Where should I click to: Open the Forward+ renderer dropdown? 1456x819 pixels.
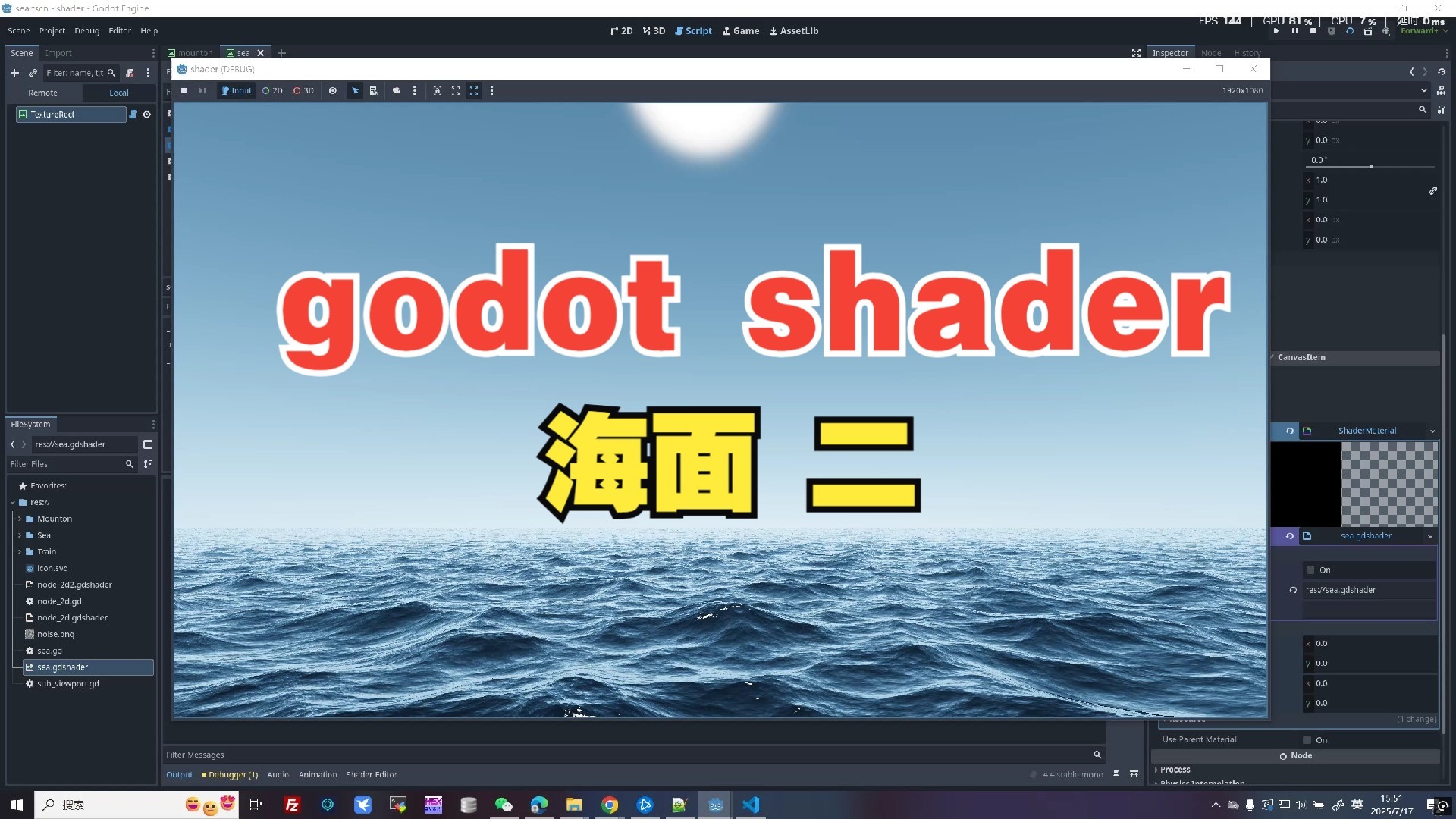coord(1424,31)
